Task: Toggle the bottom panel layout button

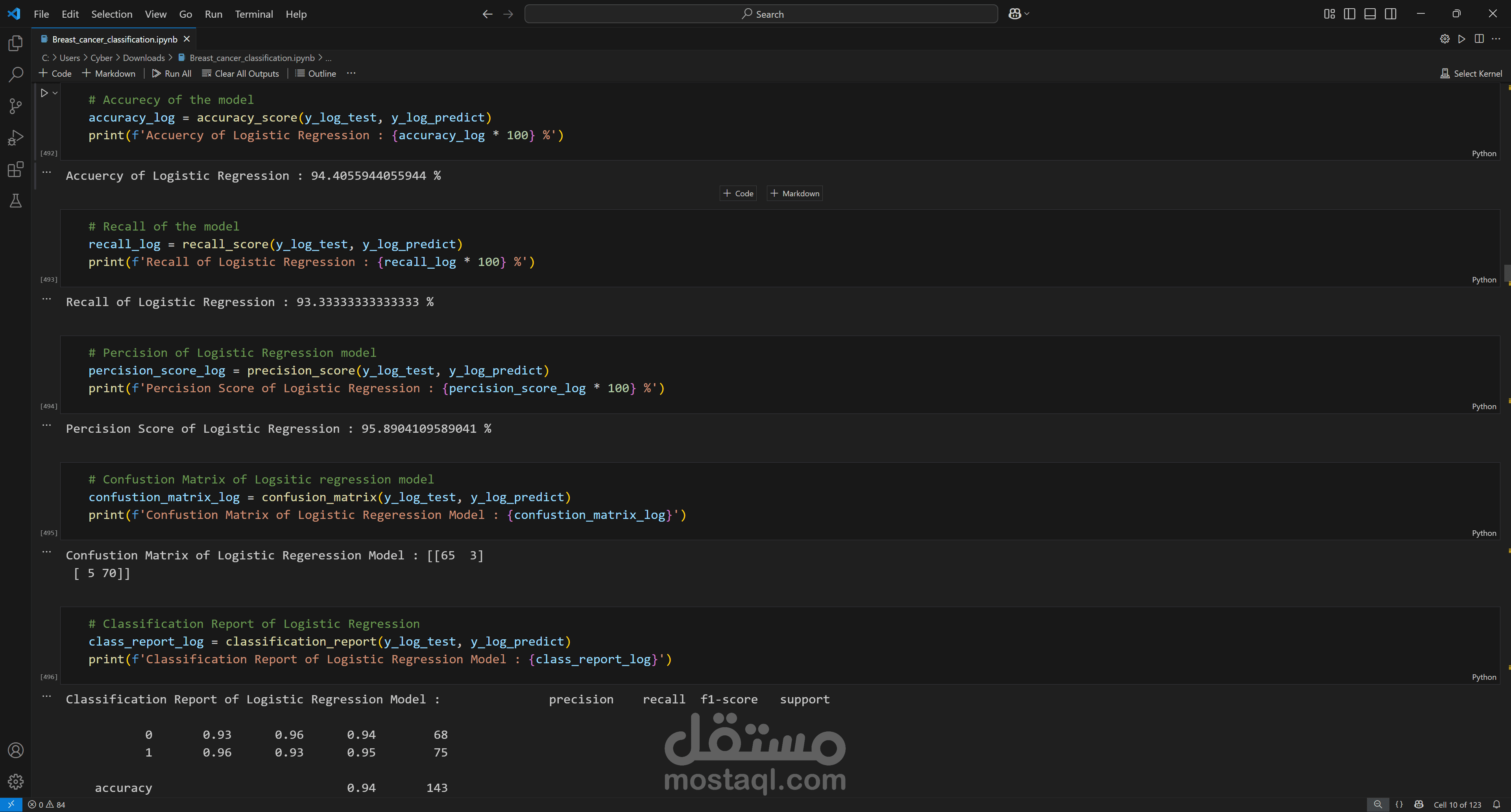Action: (x=1370, y=14)
